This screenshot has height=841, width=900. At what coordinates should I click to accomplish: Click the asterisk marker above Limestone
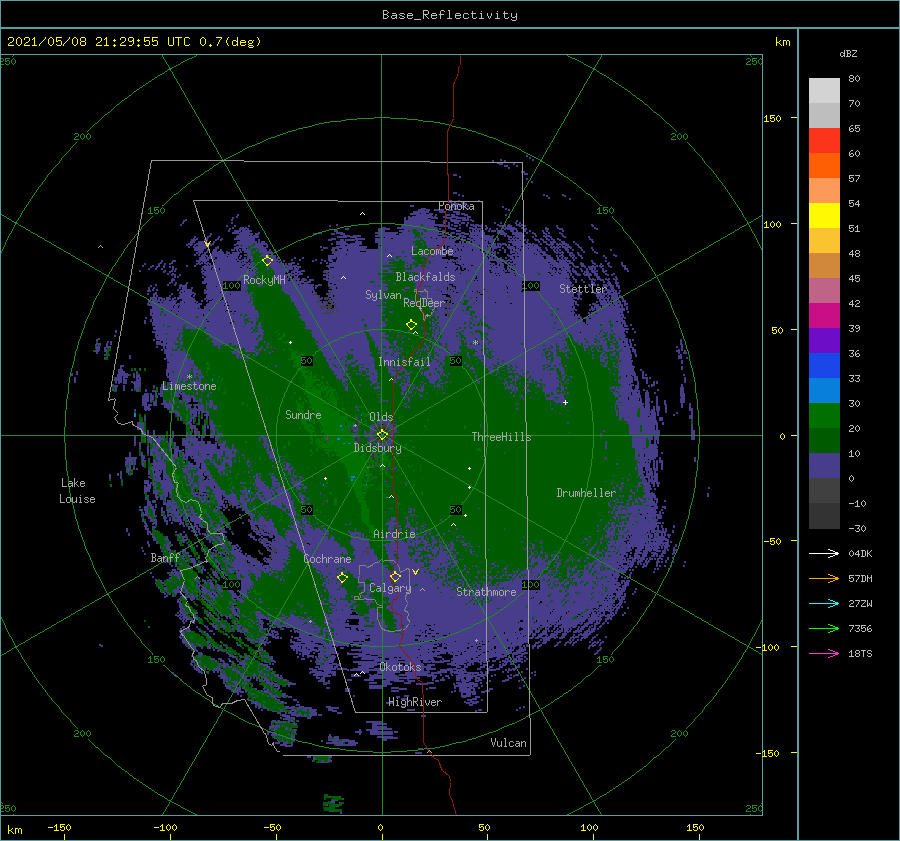tap(189, 377)
